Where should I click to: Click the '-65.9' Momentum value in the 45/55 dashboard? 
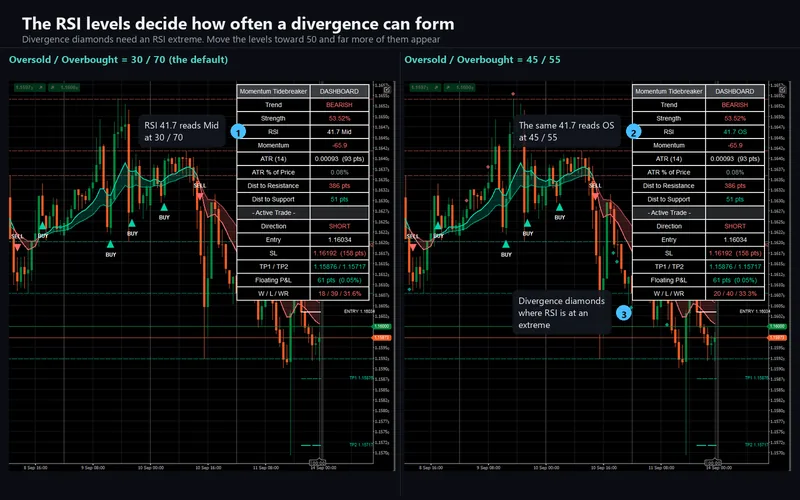[x=735, y=145]
